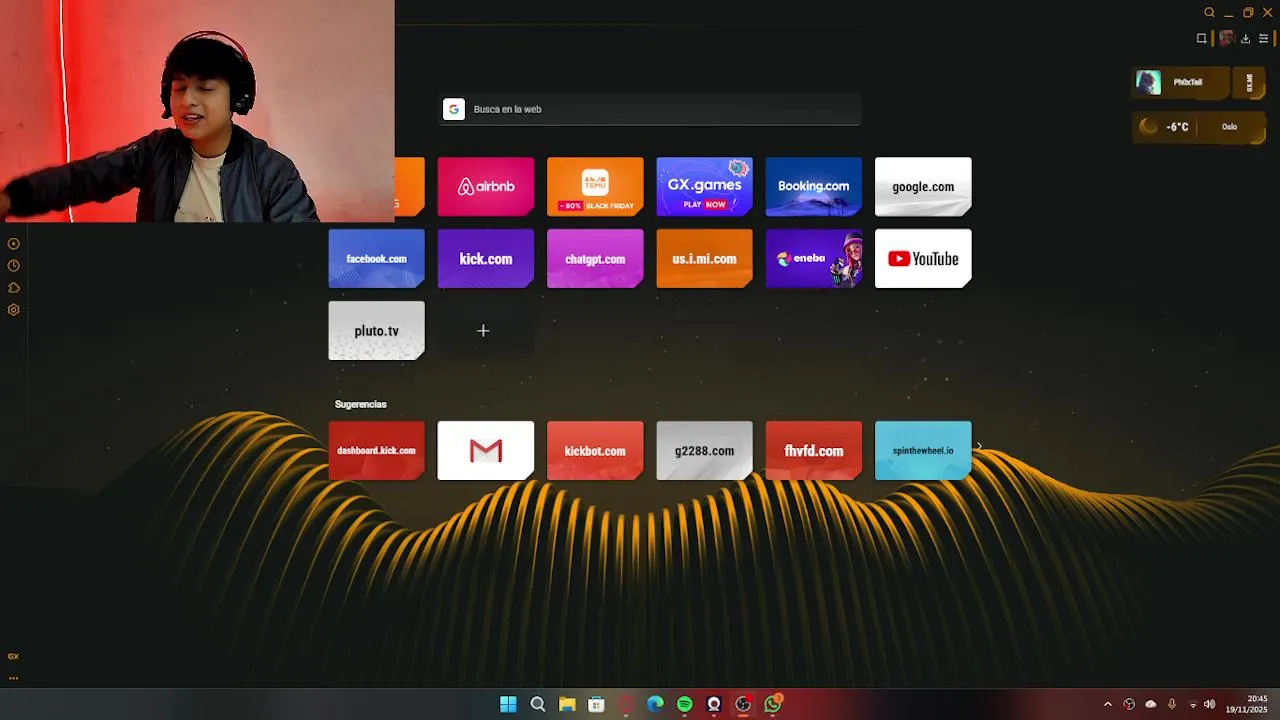Show more suggestions with right arrow
This screenshot has width=1280, height=720.
pos(979,447)
